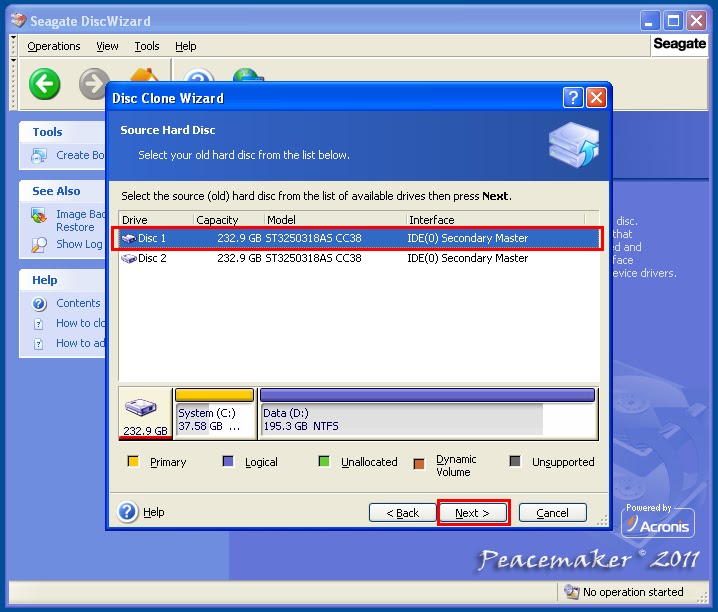Screen dimensions: 718x612
Task: Click the grey Unsupported legend swatch
Action: pos(515,461)
